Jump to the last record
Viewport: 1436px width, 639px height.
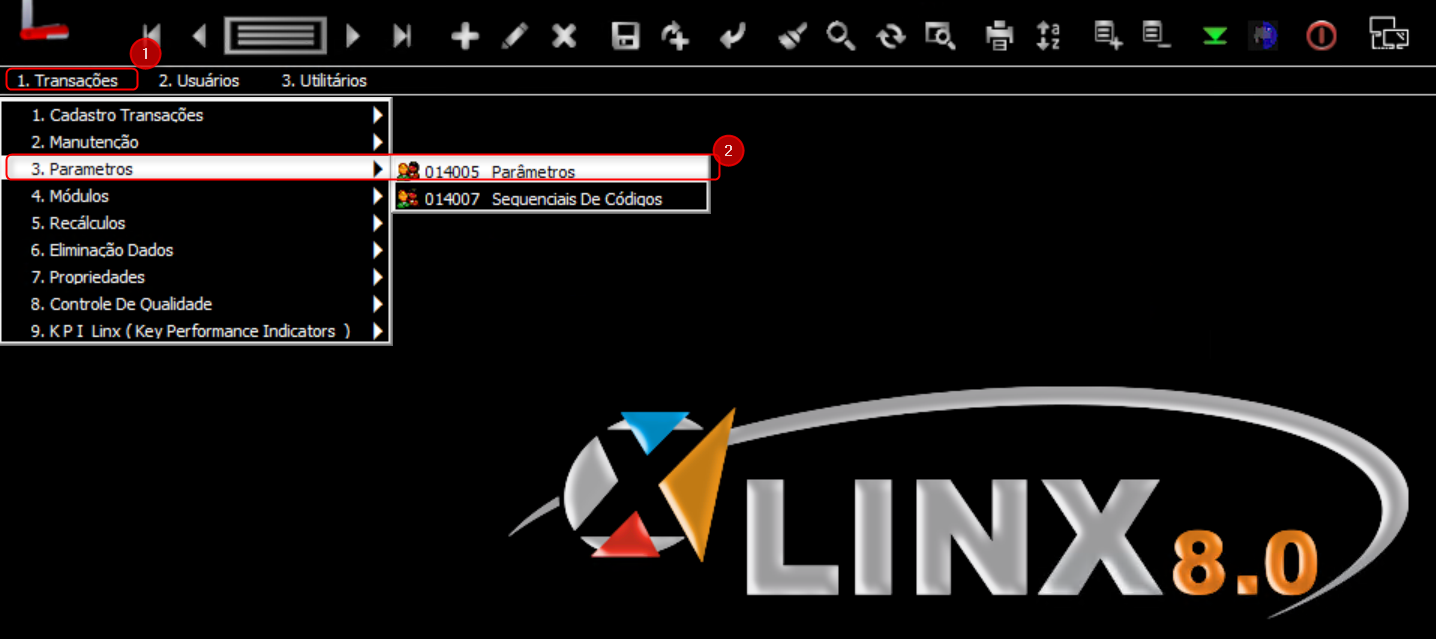402,37
